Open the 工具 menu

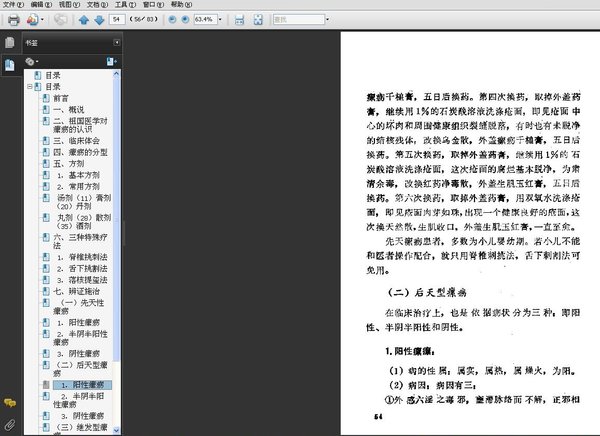[126, 5]
